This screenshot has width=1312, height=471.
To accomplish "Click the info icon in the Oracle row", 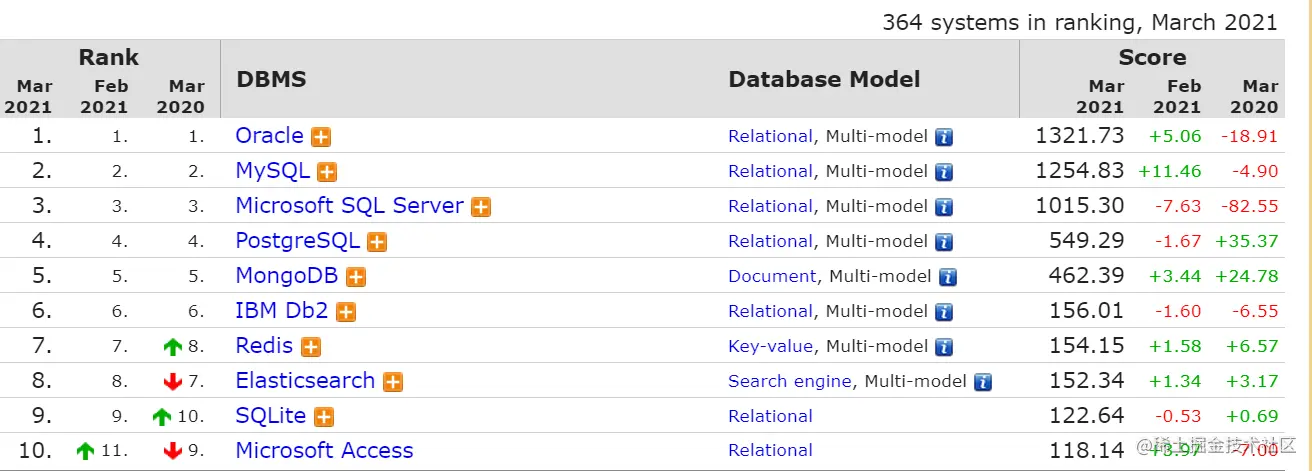I will 944,137.
